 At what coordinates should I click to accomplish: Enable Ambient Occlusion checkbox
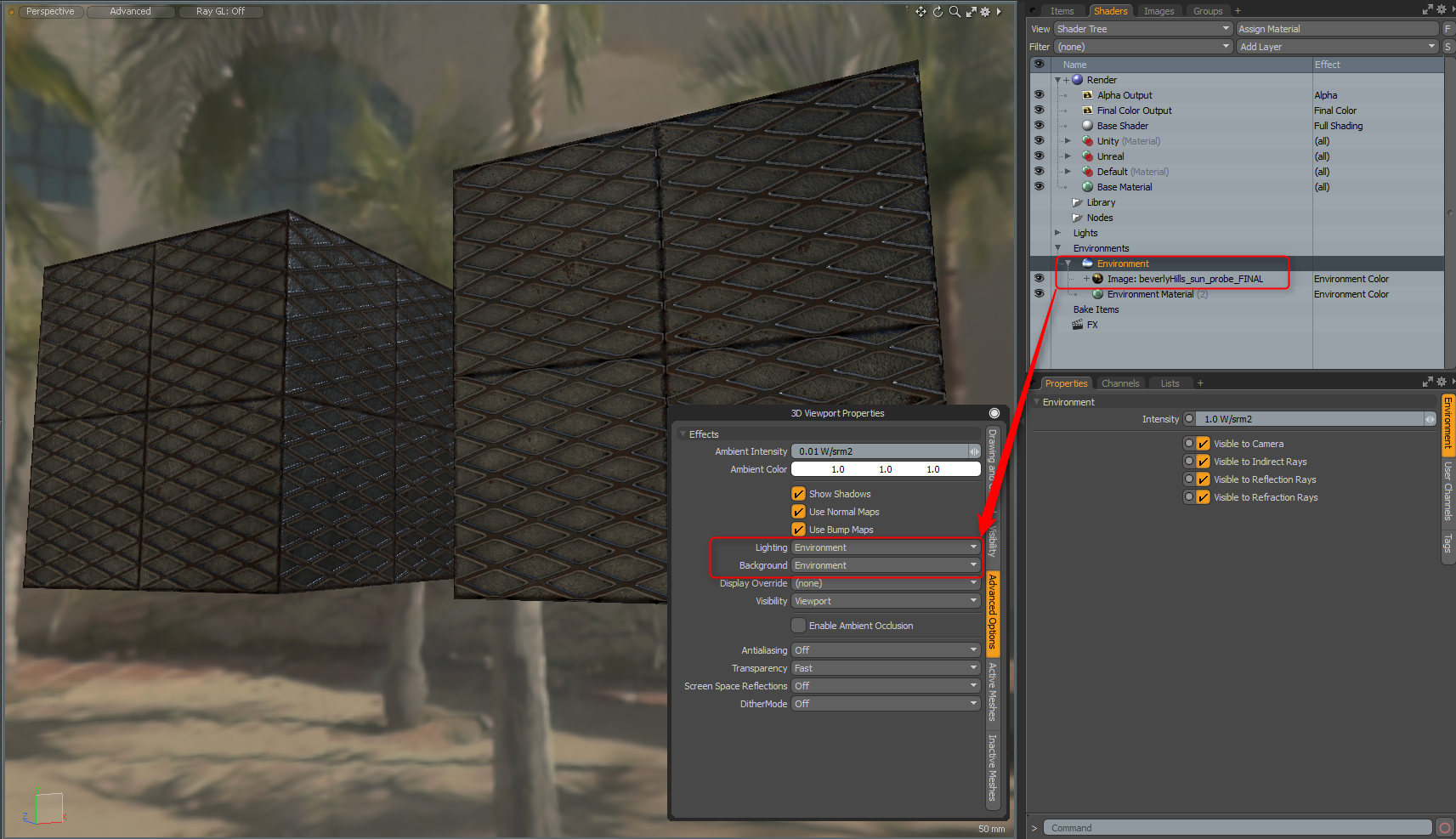coord(798,626)
